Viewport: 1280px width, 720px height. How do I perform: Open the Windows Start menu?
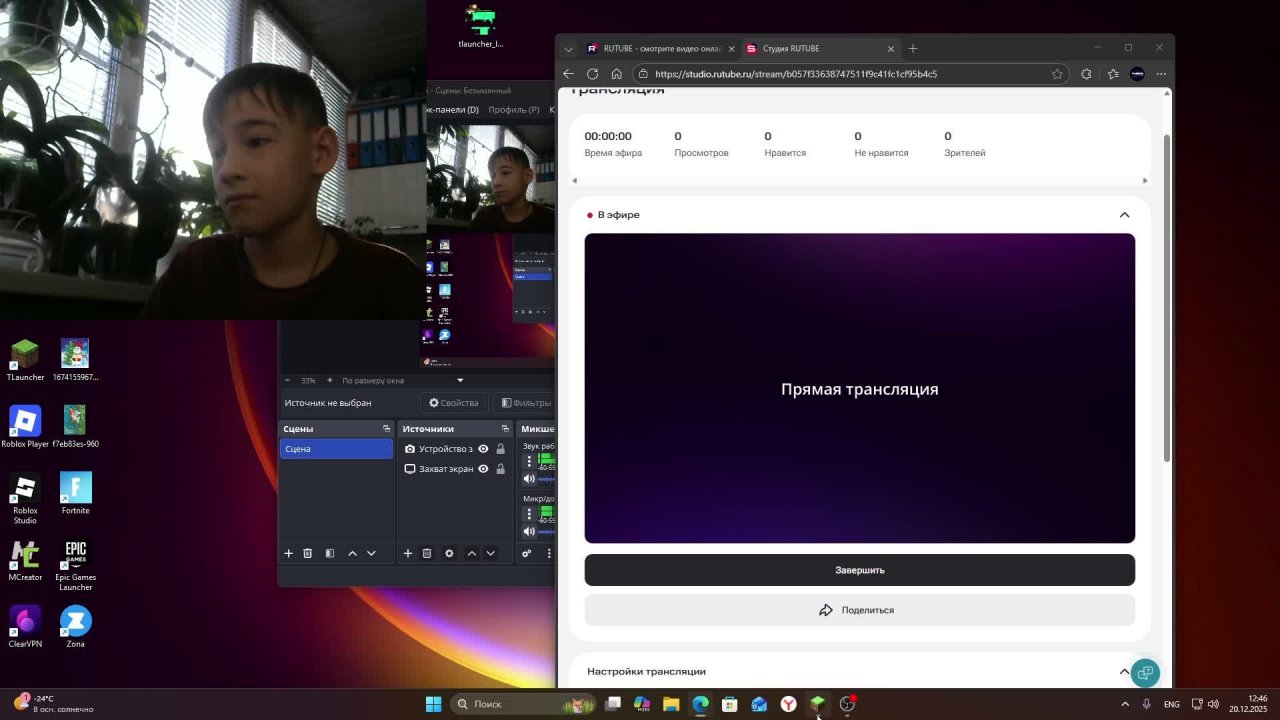pyautogui.click(x=433, y=704)
